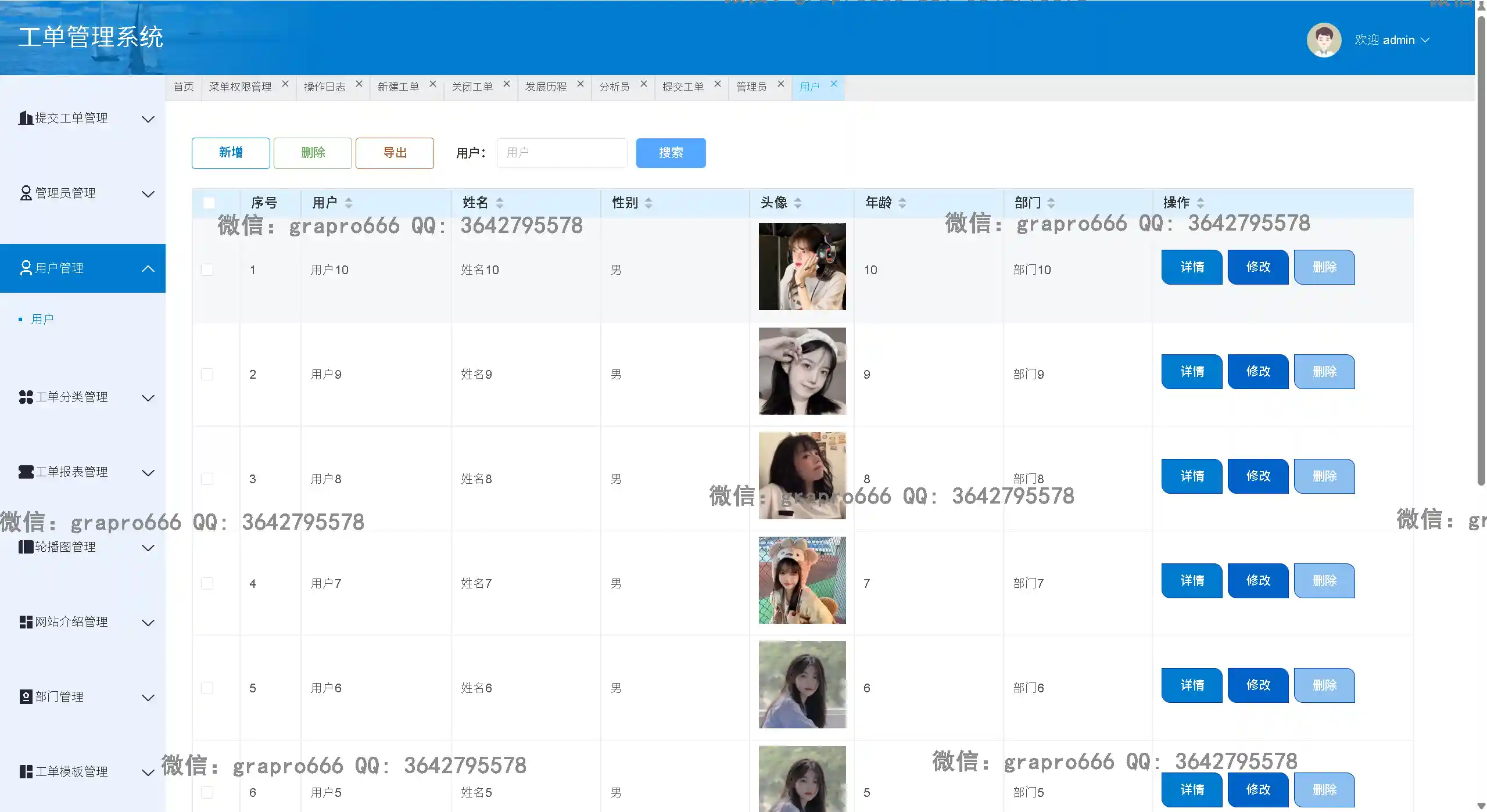Check the row for 用户10
1487x812 pixels.
(207, 270)
